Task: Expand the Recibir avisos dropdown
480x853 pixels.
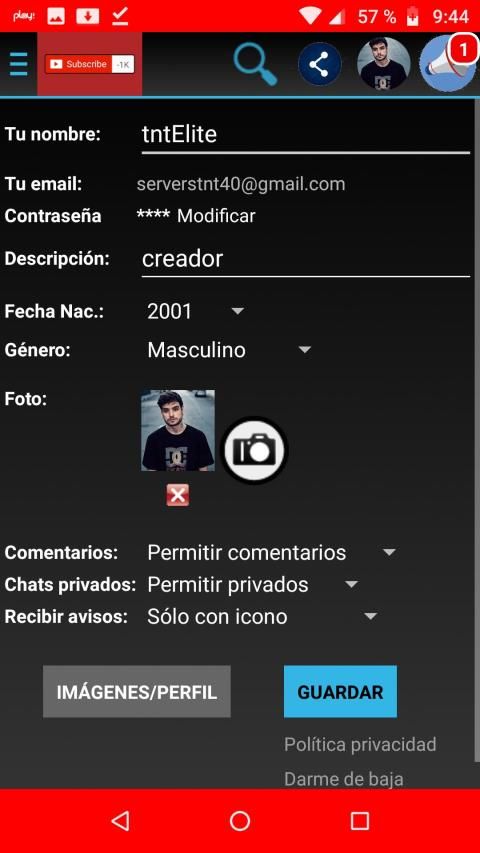Action: (x=262, y=617)
